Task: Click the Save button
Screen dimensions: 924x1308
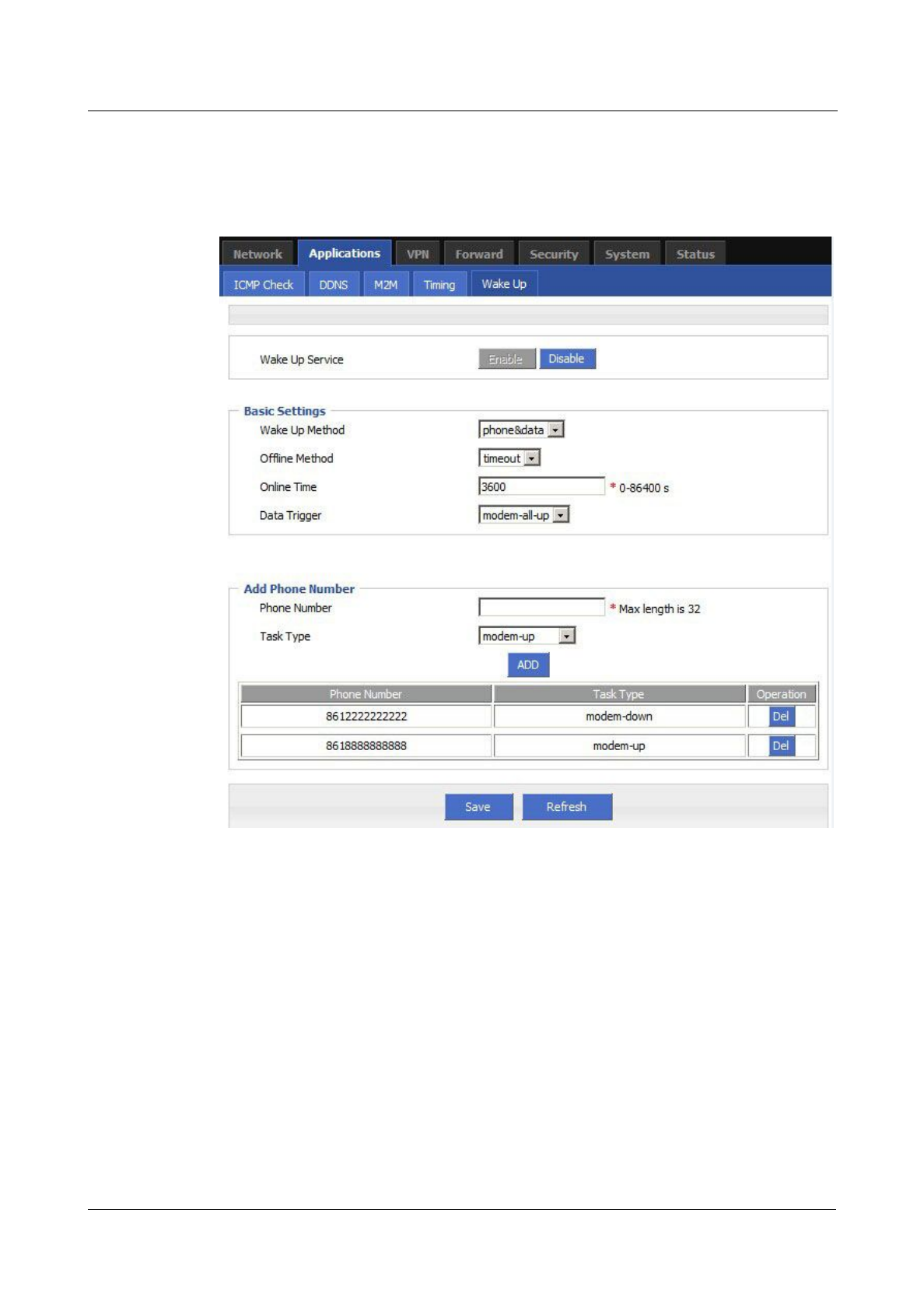Action: (478, 807)
